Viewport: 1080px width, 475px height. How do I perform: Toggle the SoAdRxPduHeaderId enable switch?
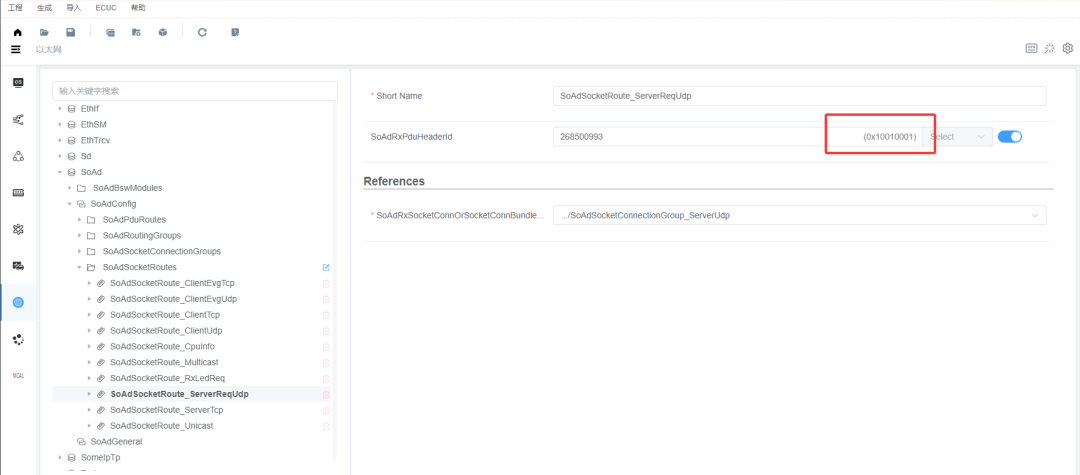coord(1010,136)
